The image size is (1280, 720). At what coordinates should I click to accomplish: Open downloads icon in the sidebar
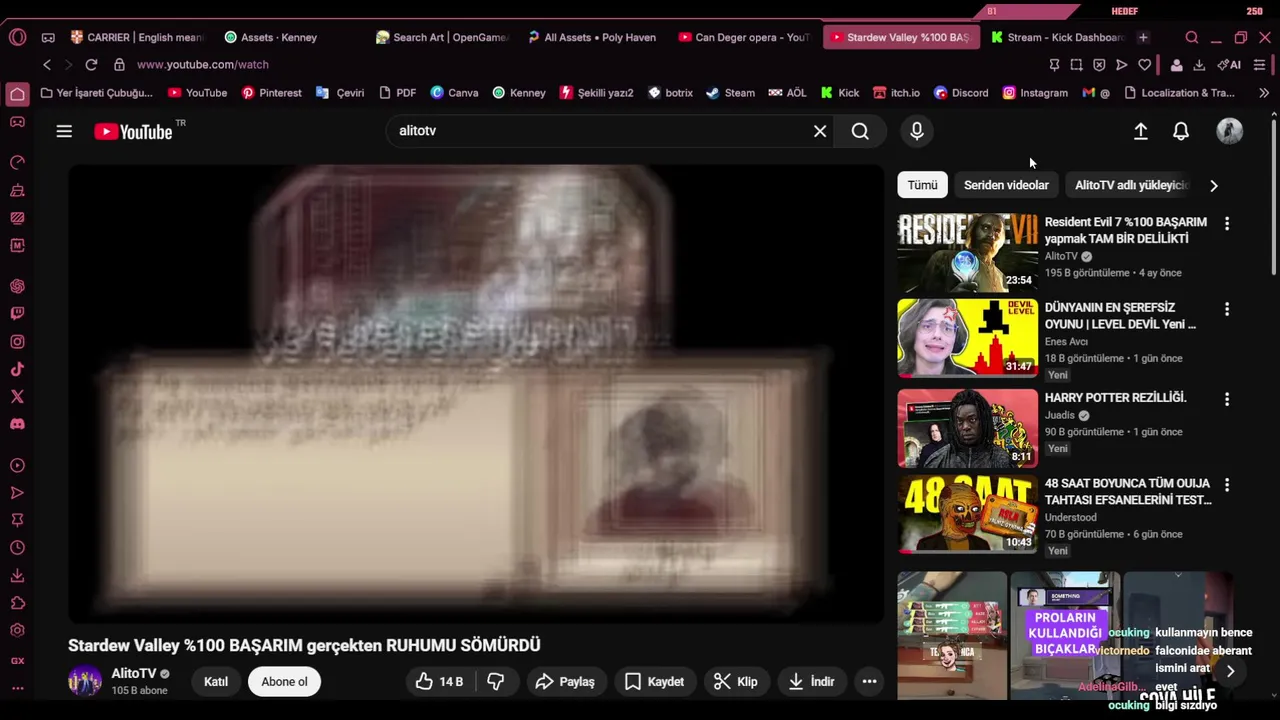pos(17,576)
